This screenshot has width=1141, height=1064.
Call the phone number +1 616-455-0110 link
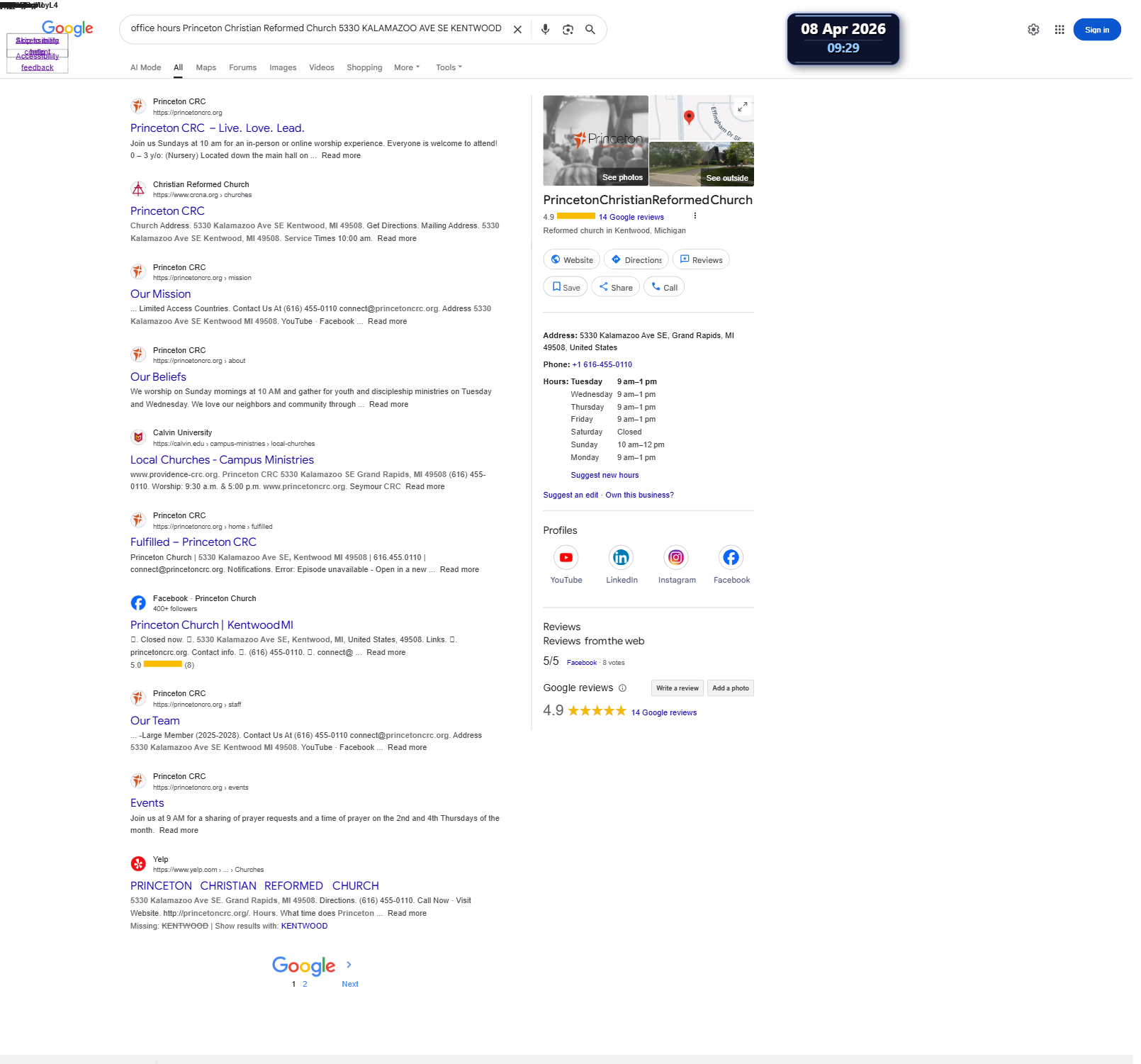point(602,365)
